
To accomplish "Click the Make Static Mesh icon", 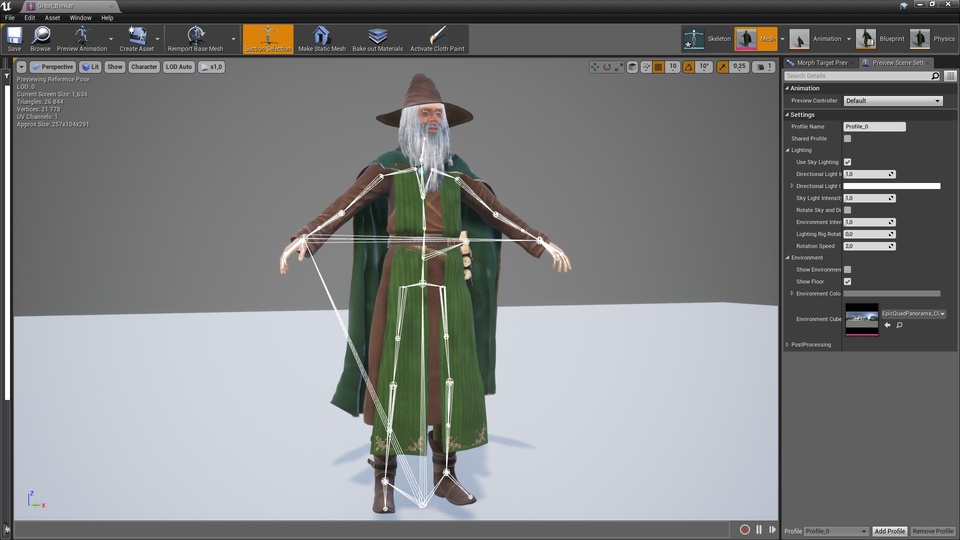I will point(321,38).
